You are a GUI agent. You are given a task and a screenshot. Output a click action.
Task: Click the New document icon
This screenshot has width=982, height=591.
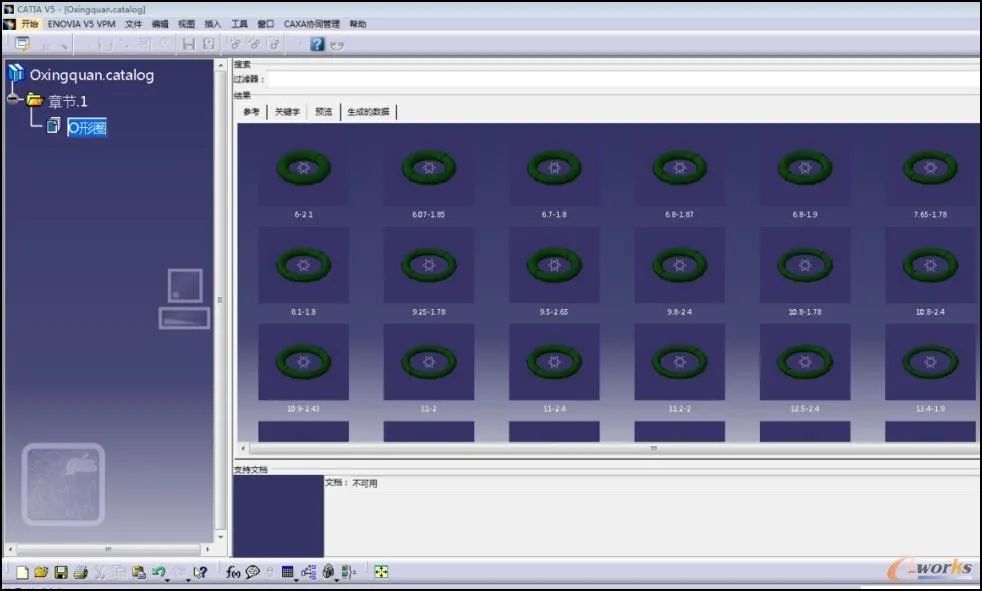pos(22,572)
